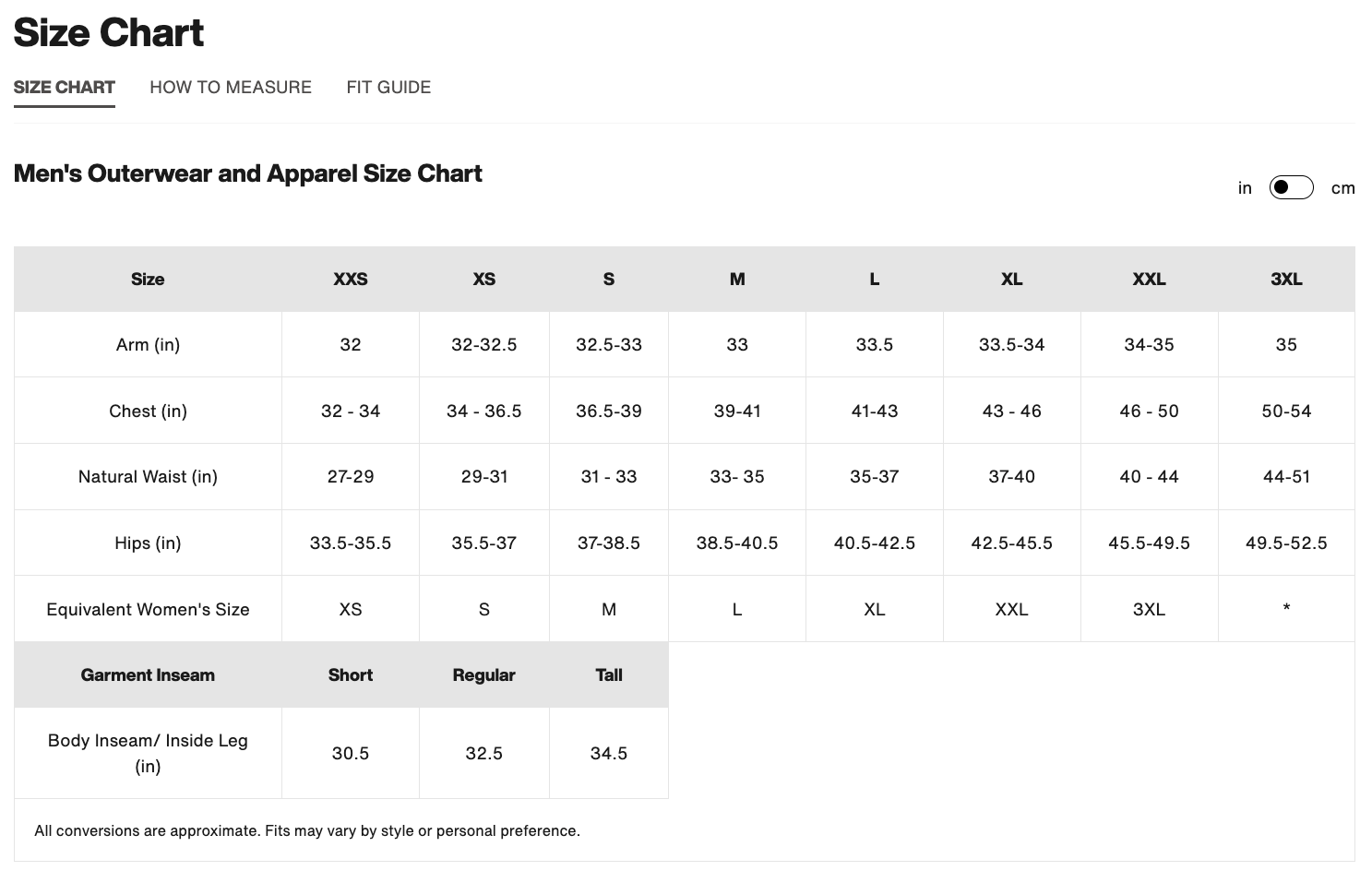Switch to the HOW TO MEASURE tab
The image size is (1372, 871).
pyautogui.click(x=231, y=88)
